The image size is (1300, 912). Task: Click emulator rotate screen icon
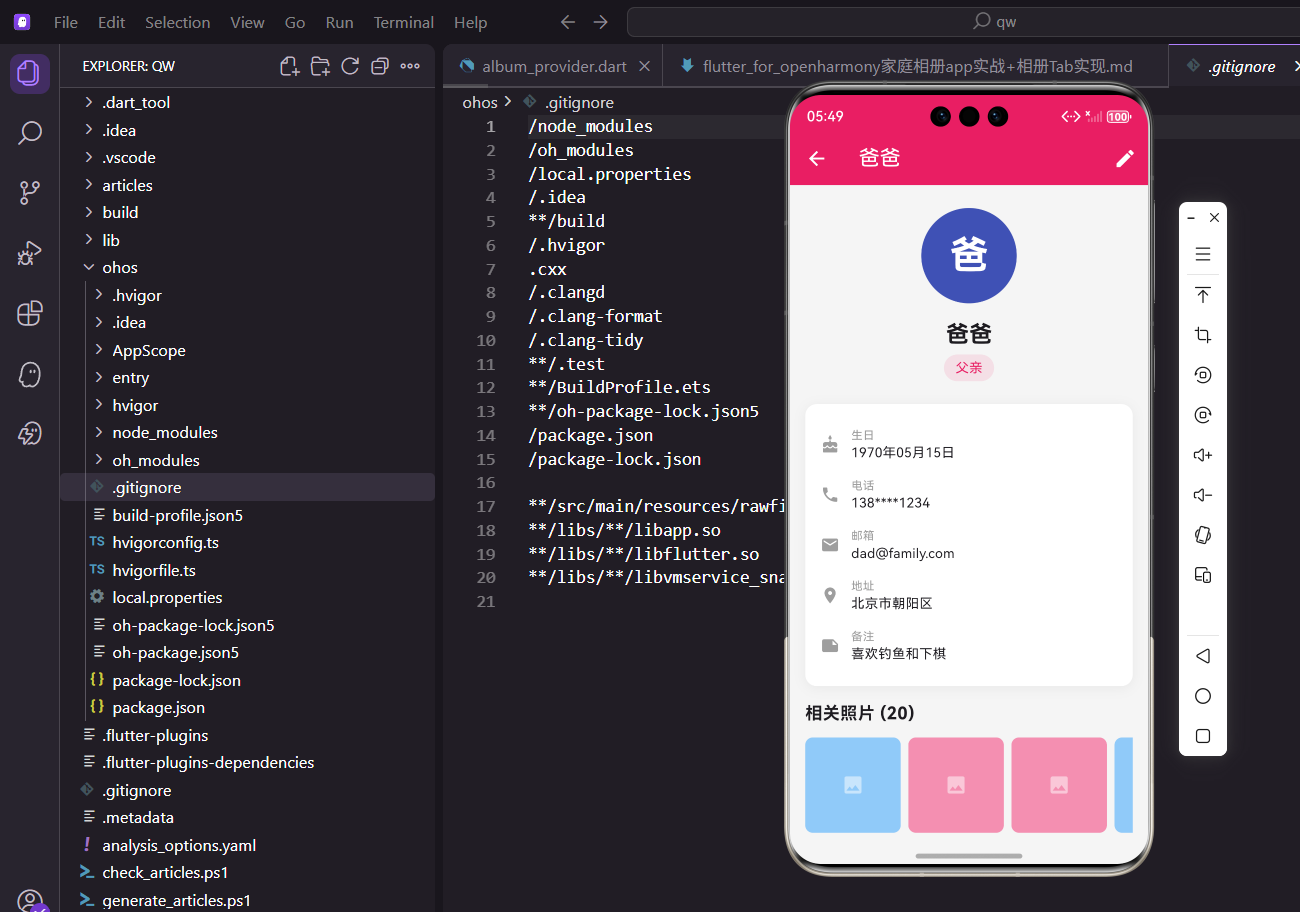pos(1203,535)
